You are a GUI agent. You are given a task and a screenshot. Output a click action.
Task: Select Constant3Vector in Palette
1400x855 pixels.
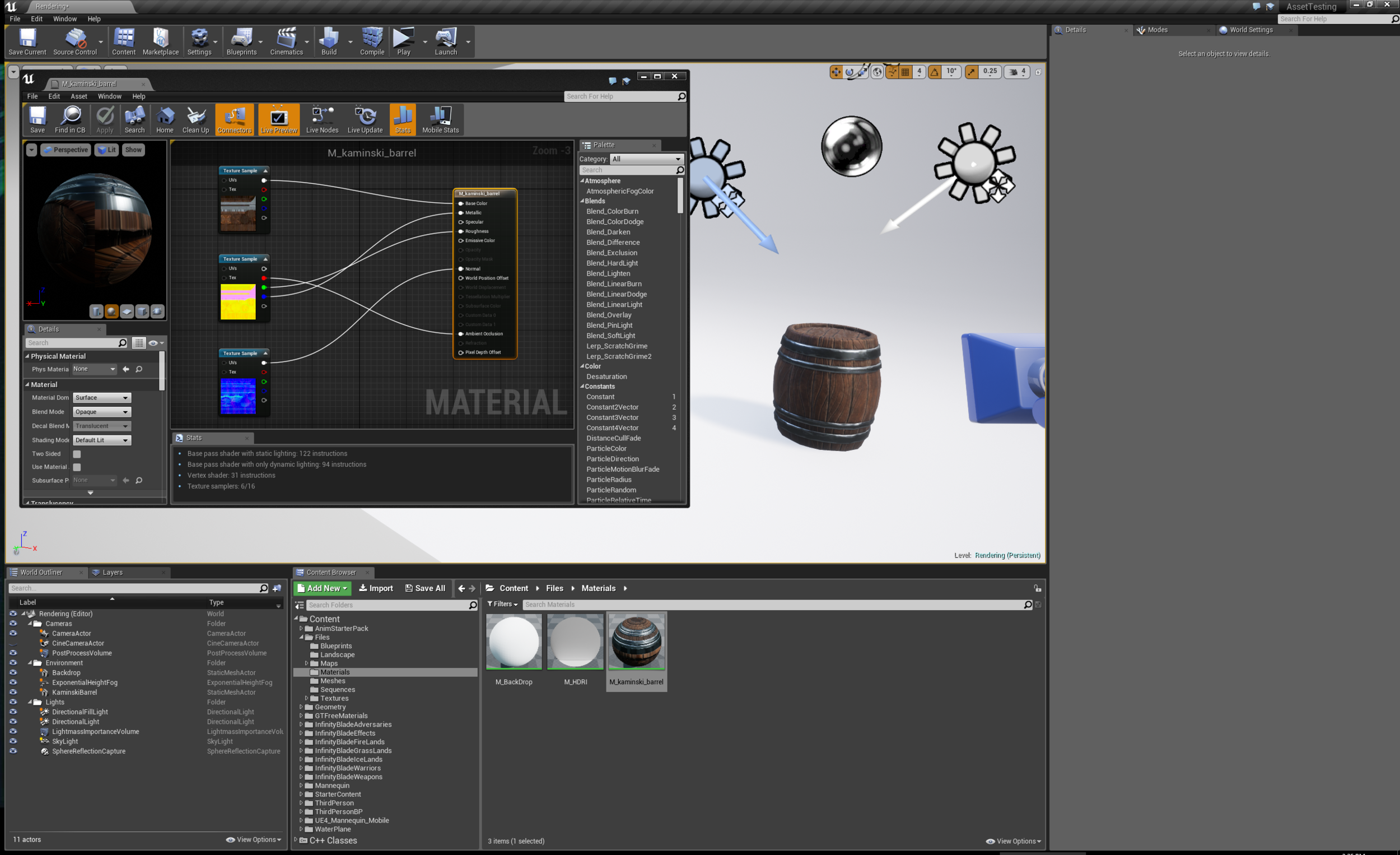coord(612,417)
